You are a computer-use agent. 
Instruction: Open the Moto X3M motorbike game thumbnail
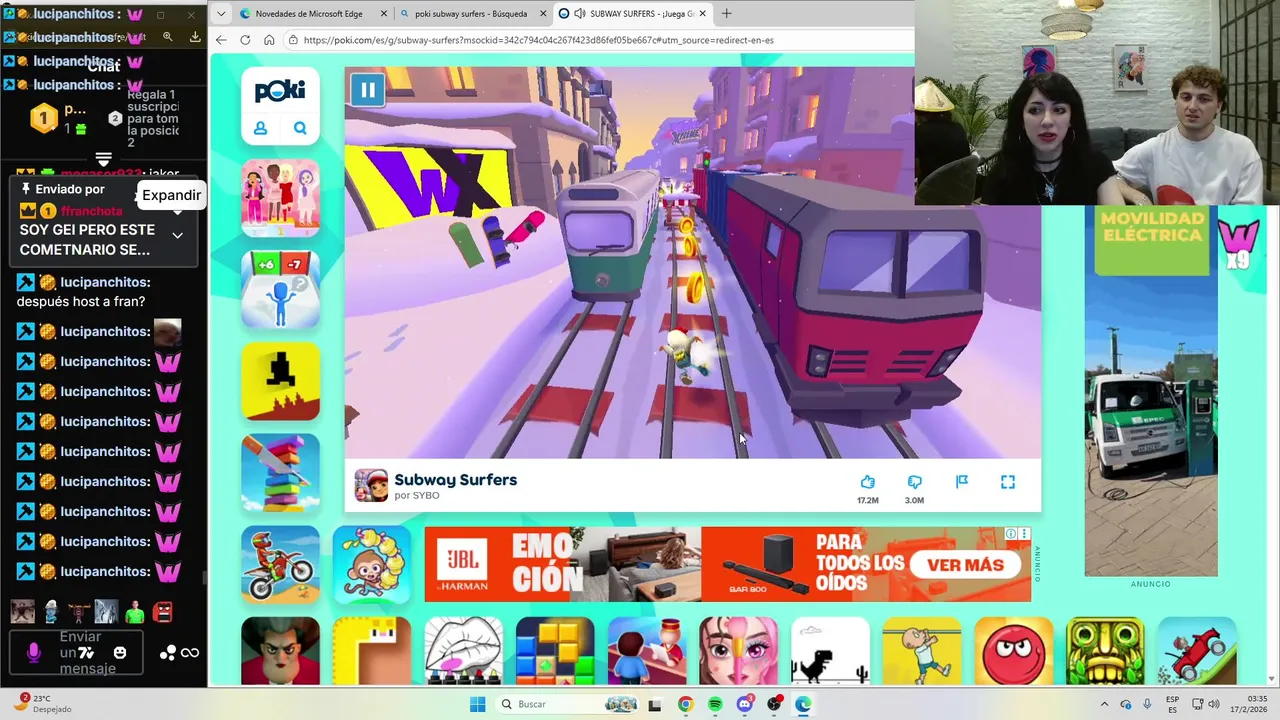coord(280,565)
